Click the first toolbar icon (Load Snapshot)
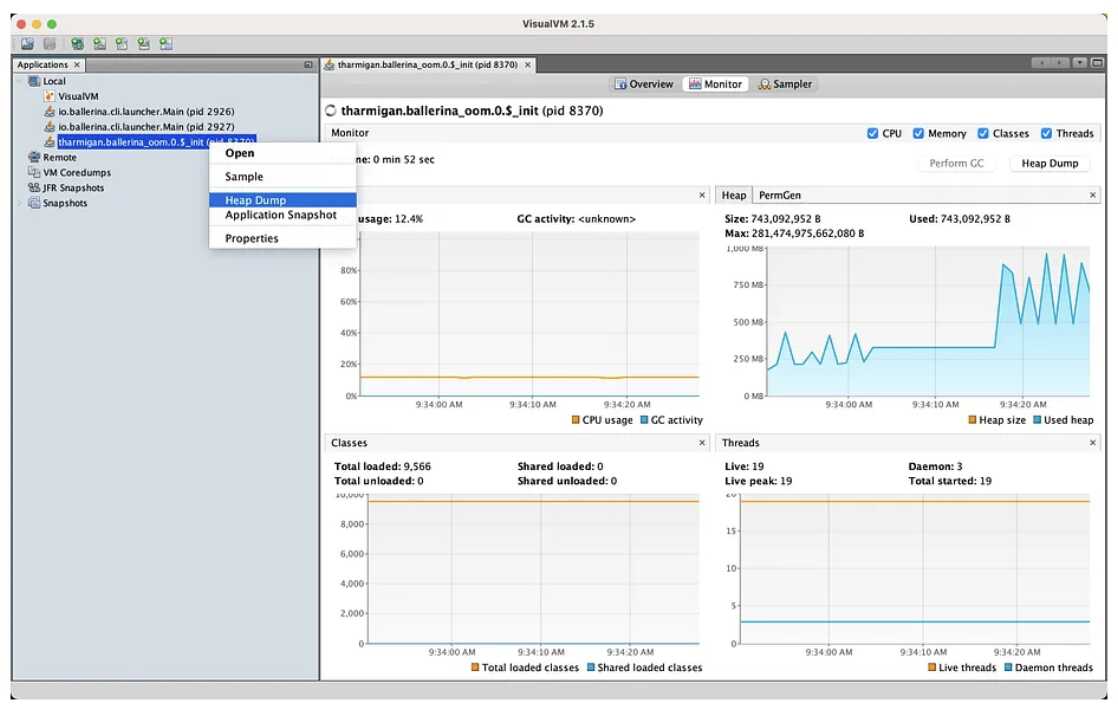The image size is (1118, 712). [x=27, y=44]
